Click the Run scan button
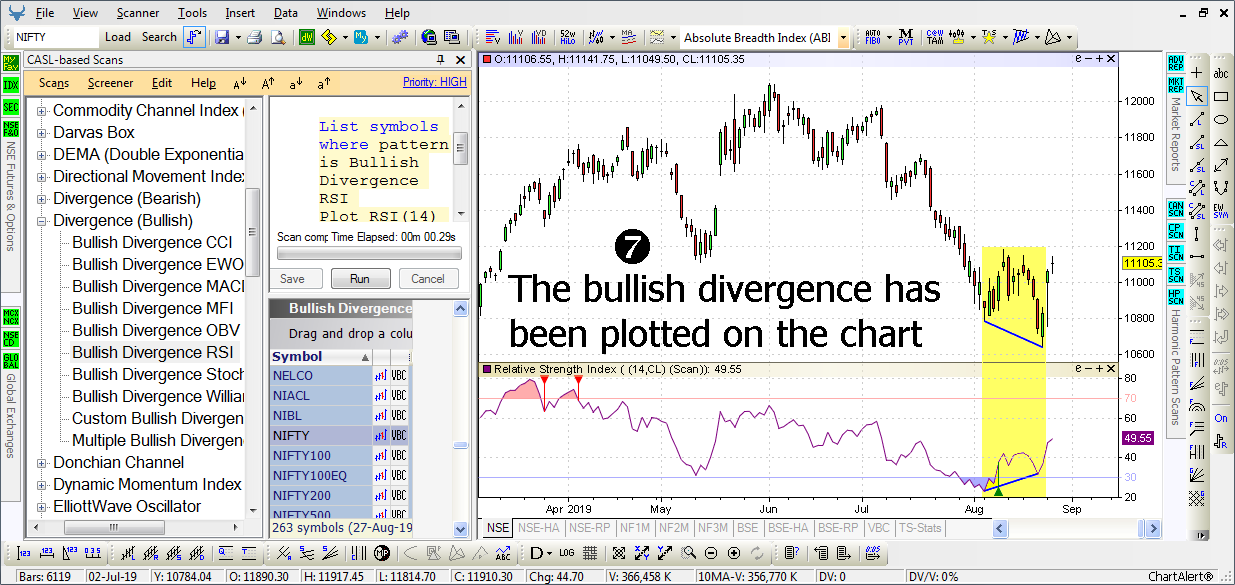 point(360,279)
